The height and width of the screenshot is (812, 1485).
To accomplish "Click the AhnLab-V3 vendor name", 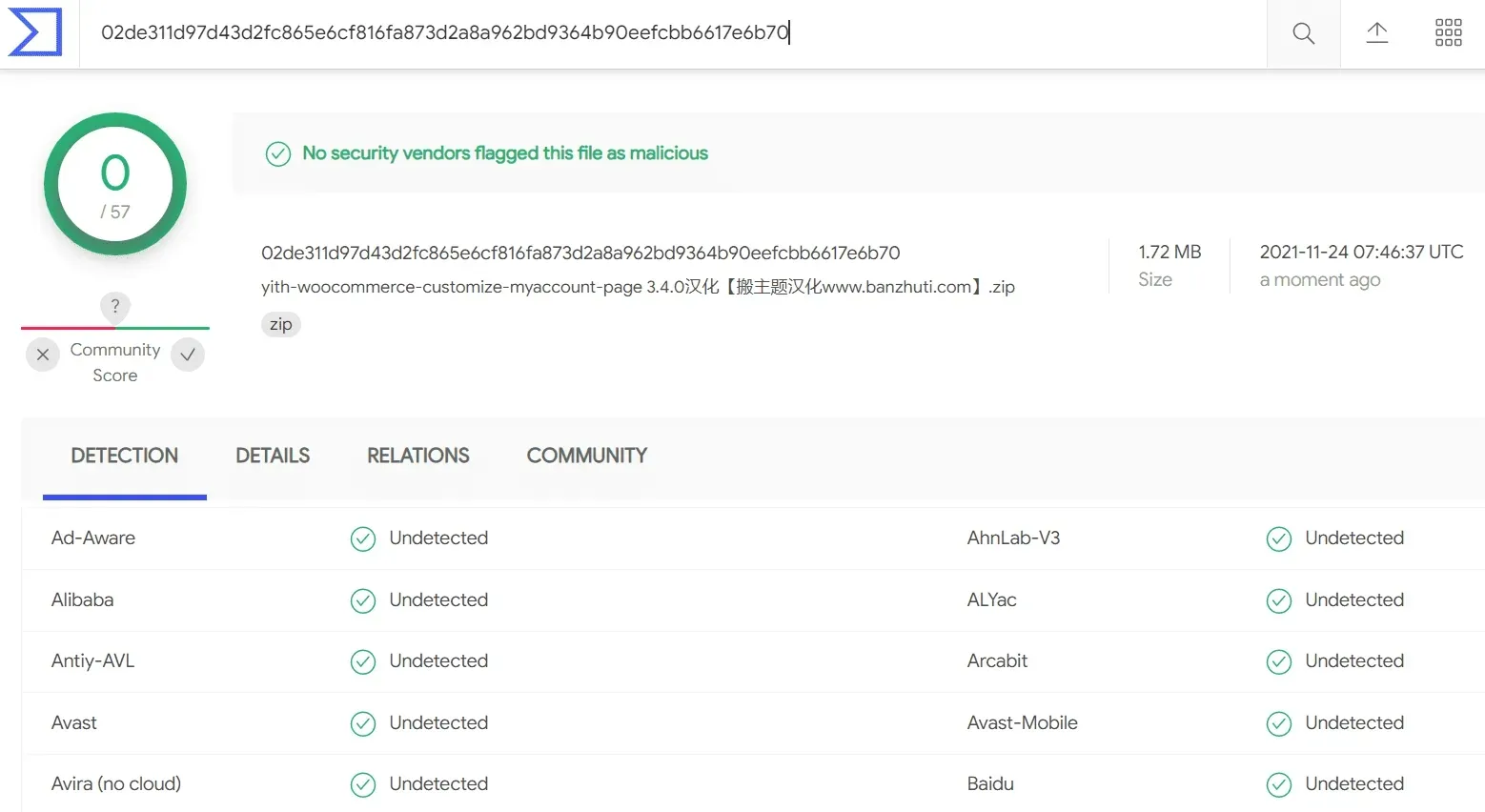I will pyautogui.click(x=1013, y=538).
